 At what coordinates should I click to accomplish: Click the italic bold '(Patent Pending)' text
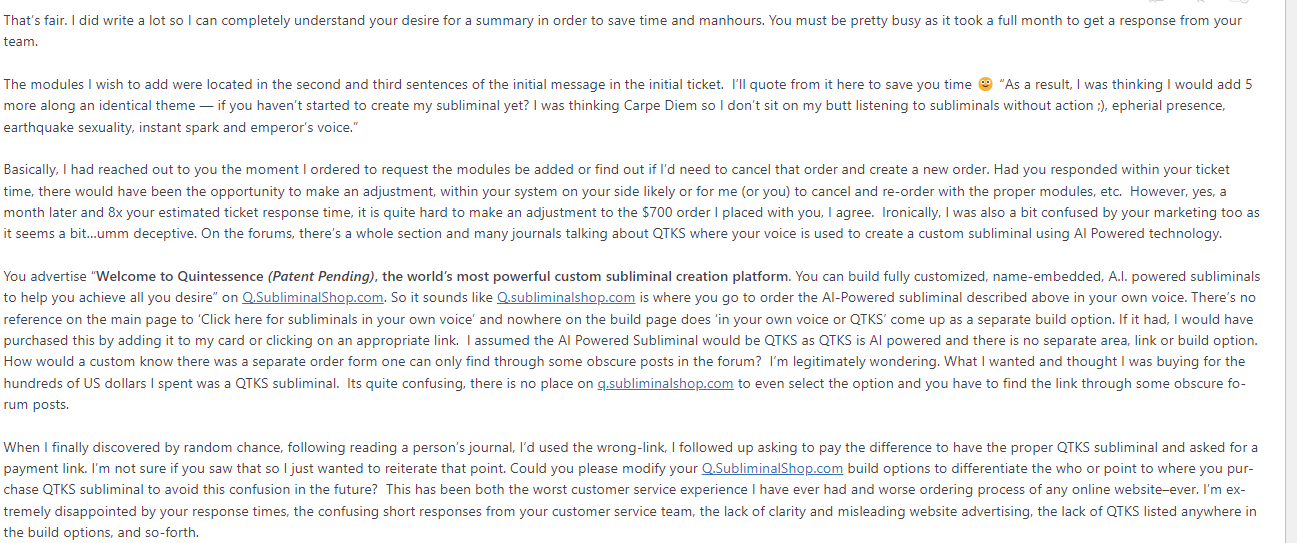click(321, 276)
